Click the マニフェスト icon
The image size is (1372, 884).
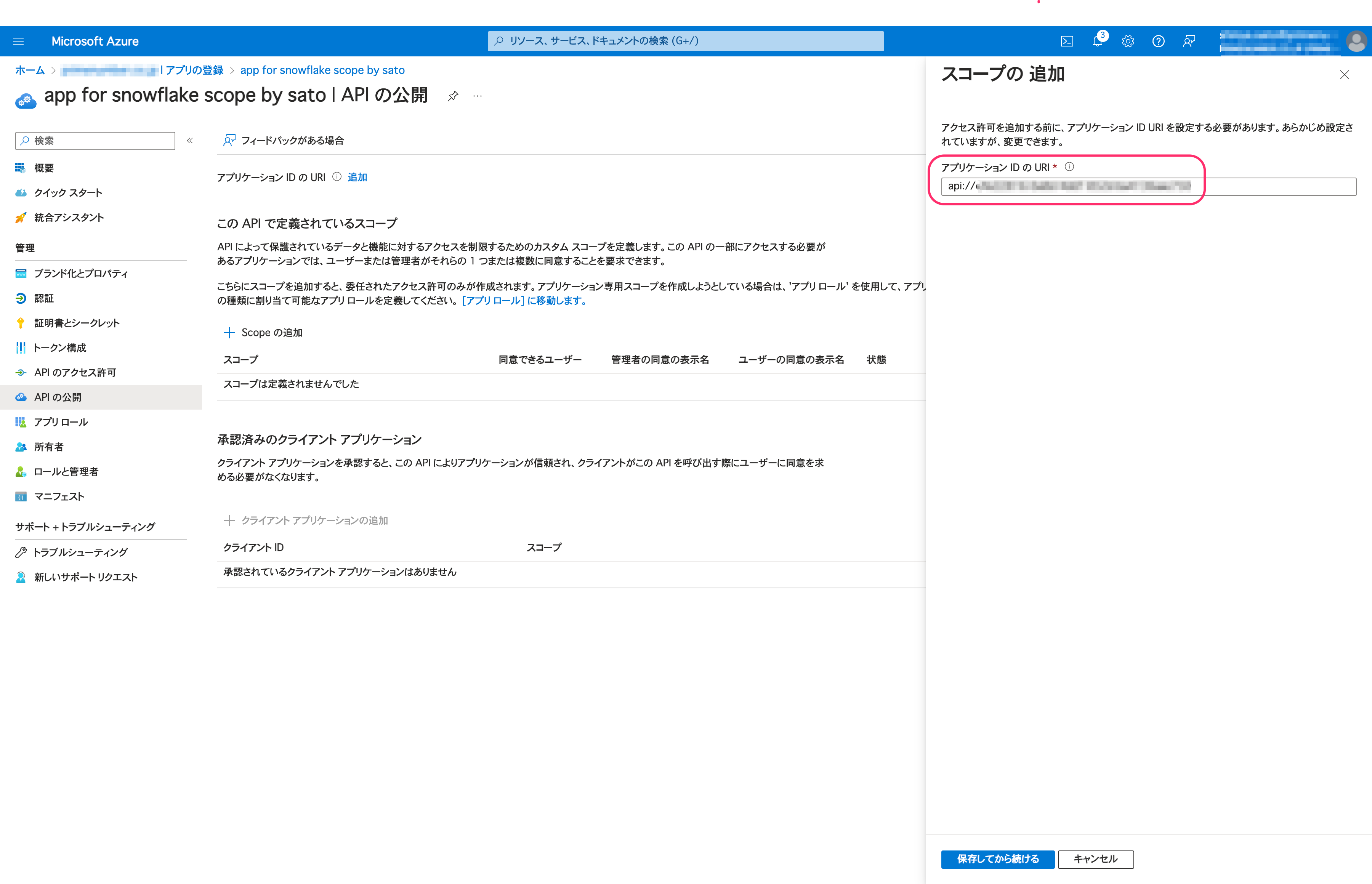[x=21, y=496]
